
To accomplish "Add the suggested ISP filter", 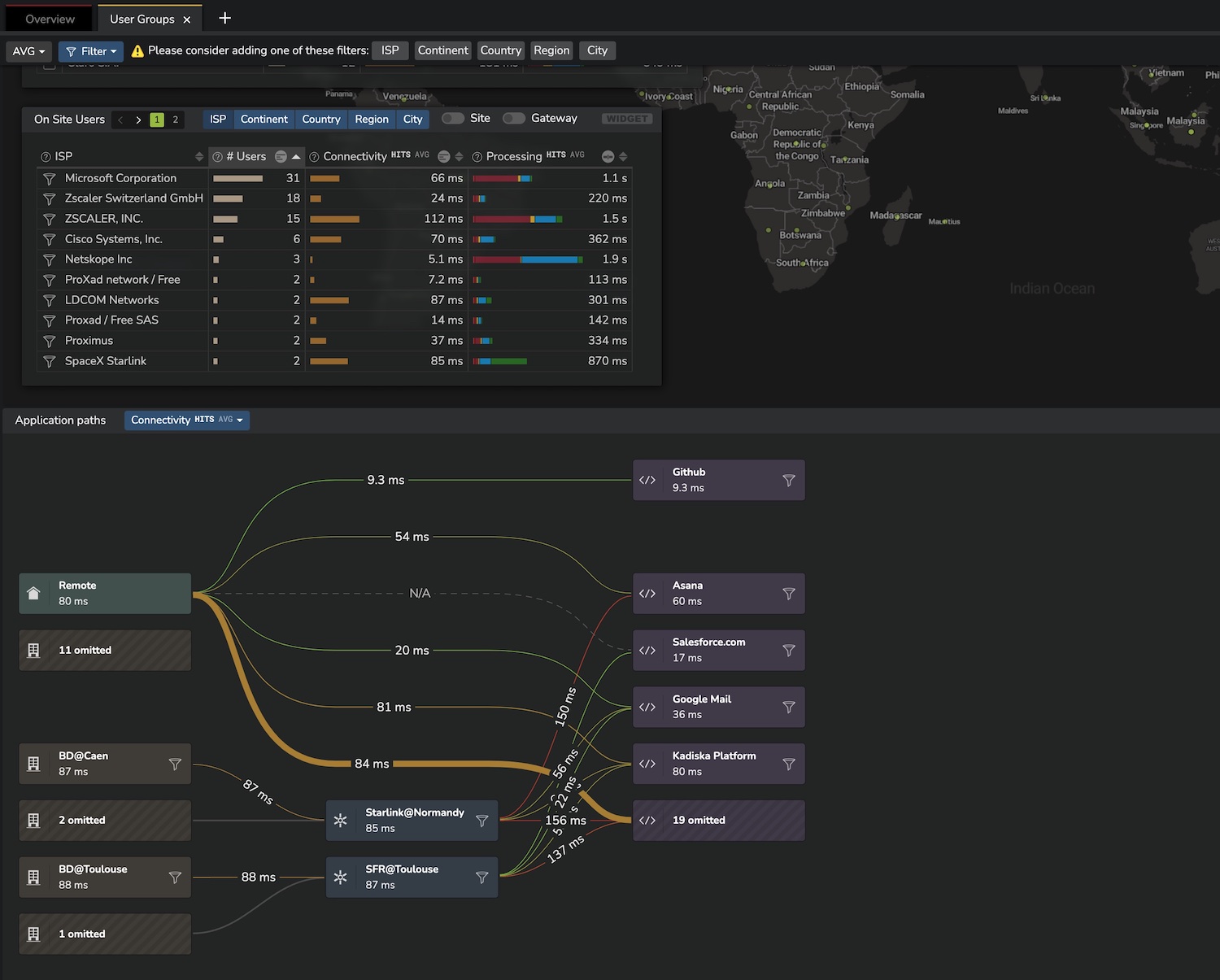I will 390,50.
